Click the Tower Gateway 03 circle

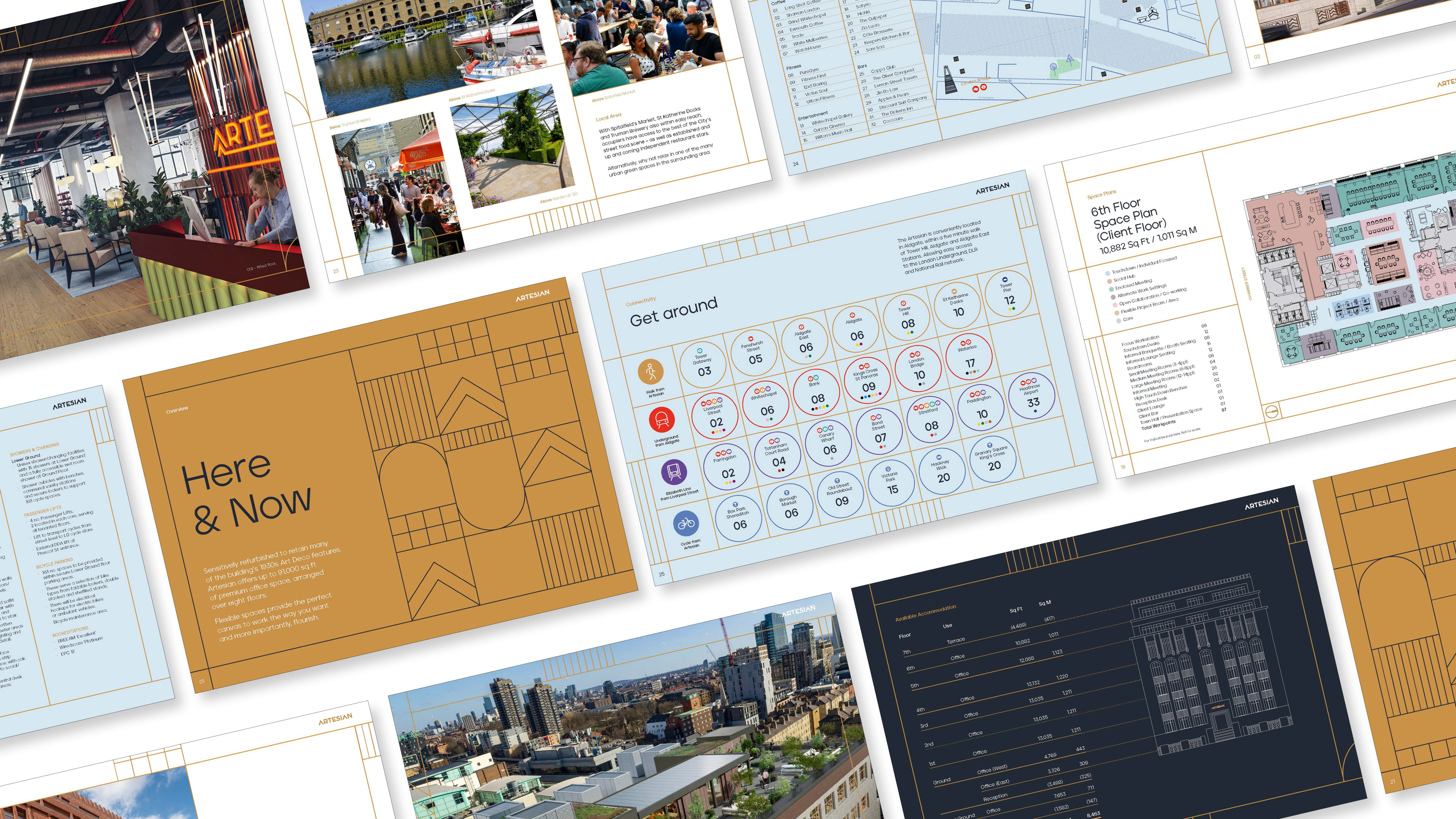click(703, 364)
